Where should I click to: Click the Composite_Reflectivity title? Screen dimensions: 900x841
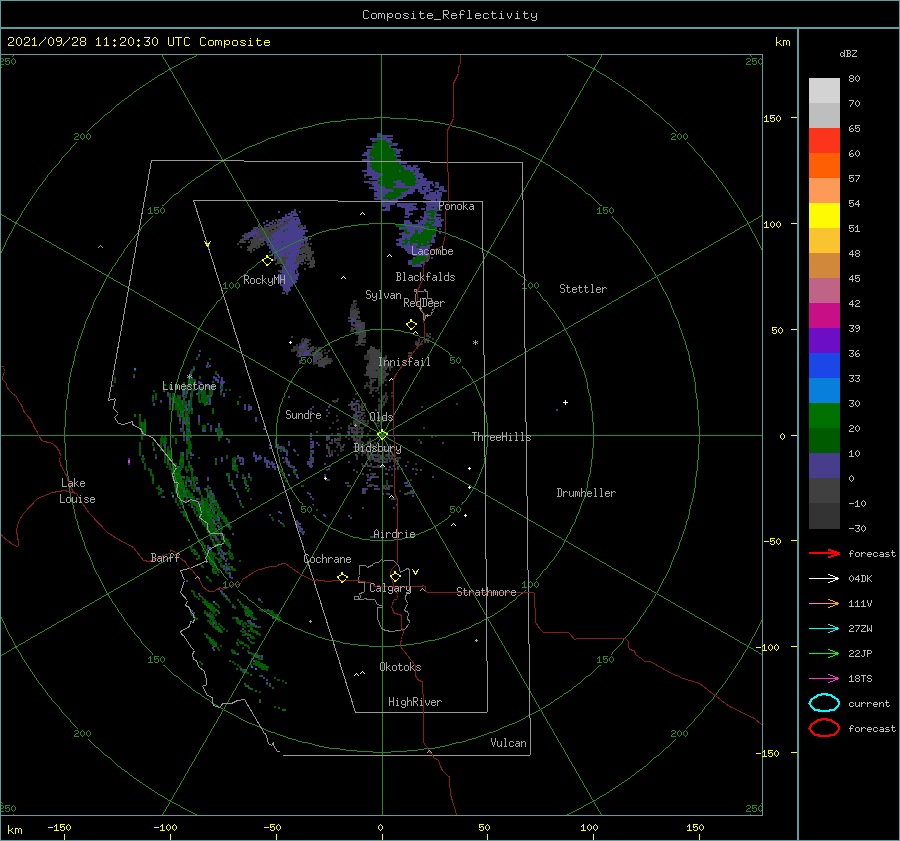click(x=450, y=15)
